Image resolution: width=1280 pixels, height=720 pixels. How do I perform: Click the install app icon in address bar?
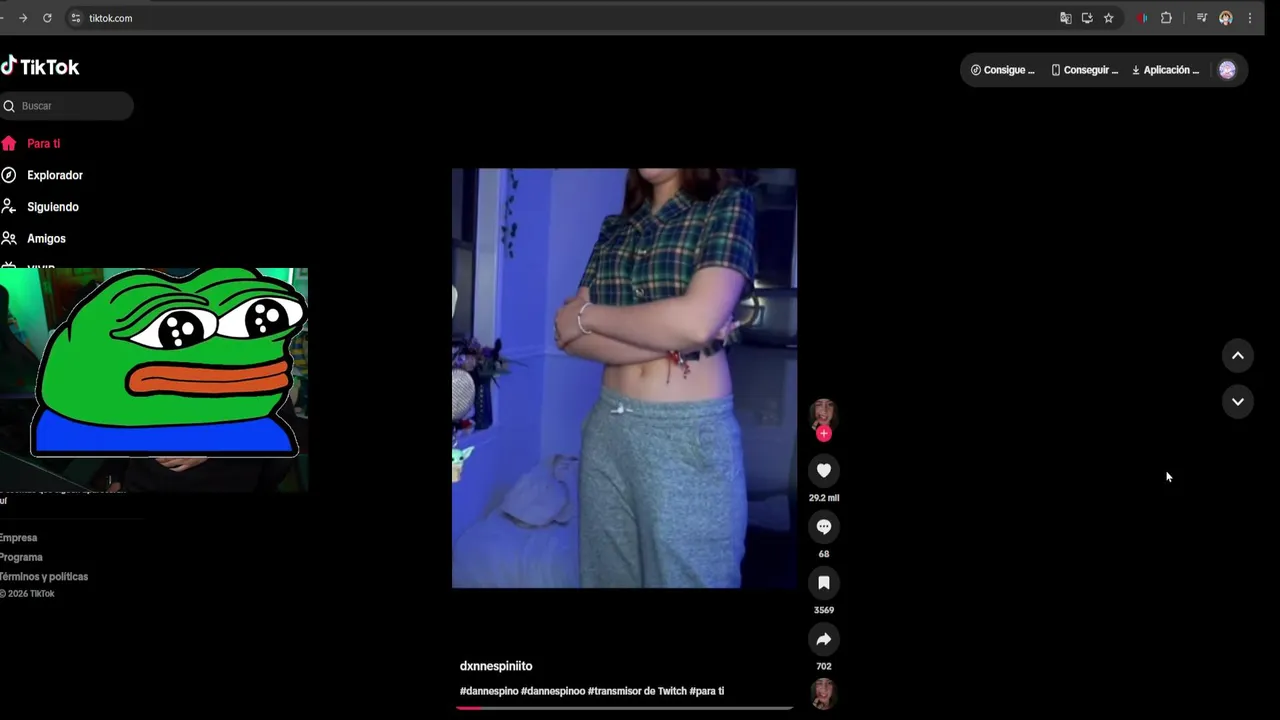tap(1087, 18)
